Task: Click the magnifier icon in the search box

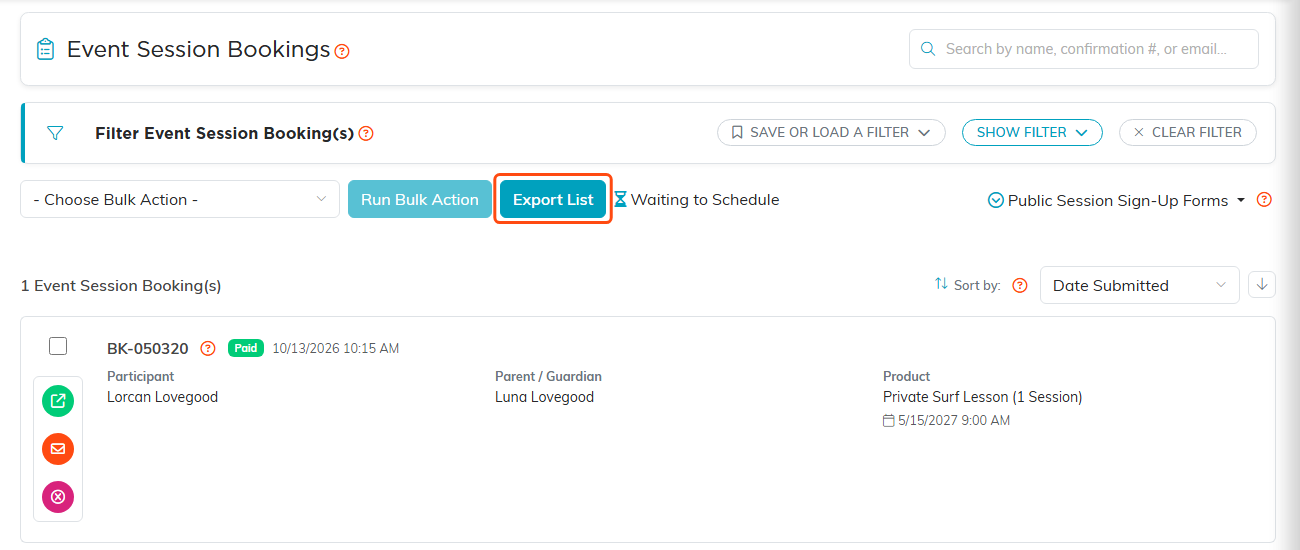Action: pos(928,49)
